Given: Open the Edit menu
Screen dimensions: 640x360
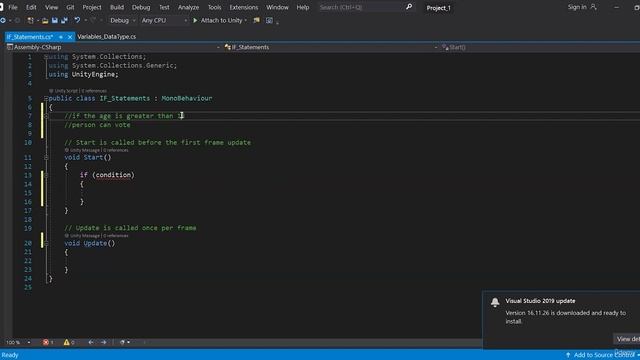Looking at the screenshot, I should [31, 7].
